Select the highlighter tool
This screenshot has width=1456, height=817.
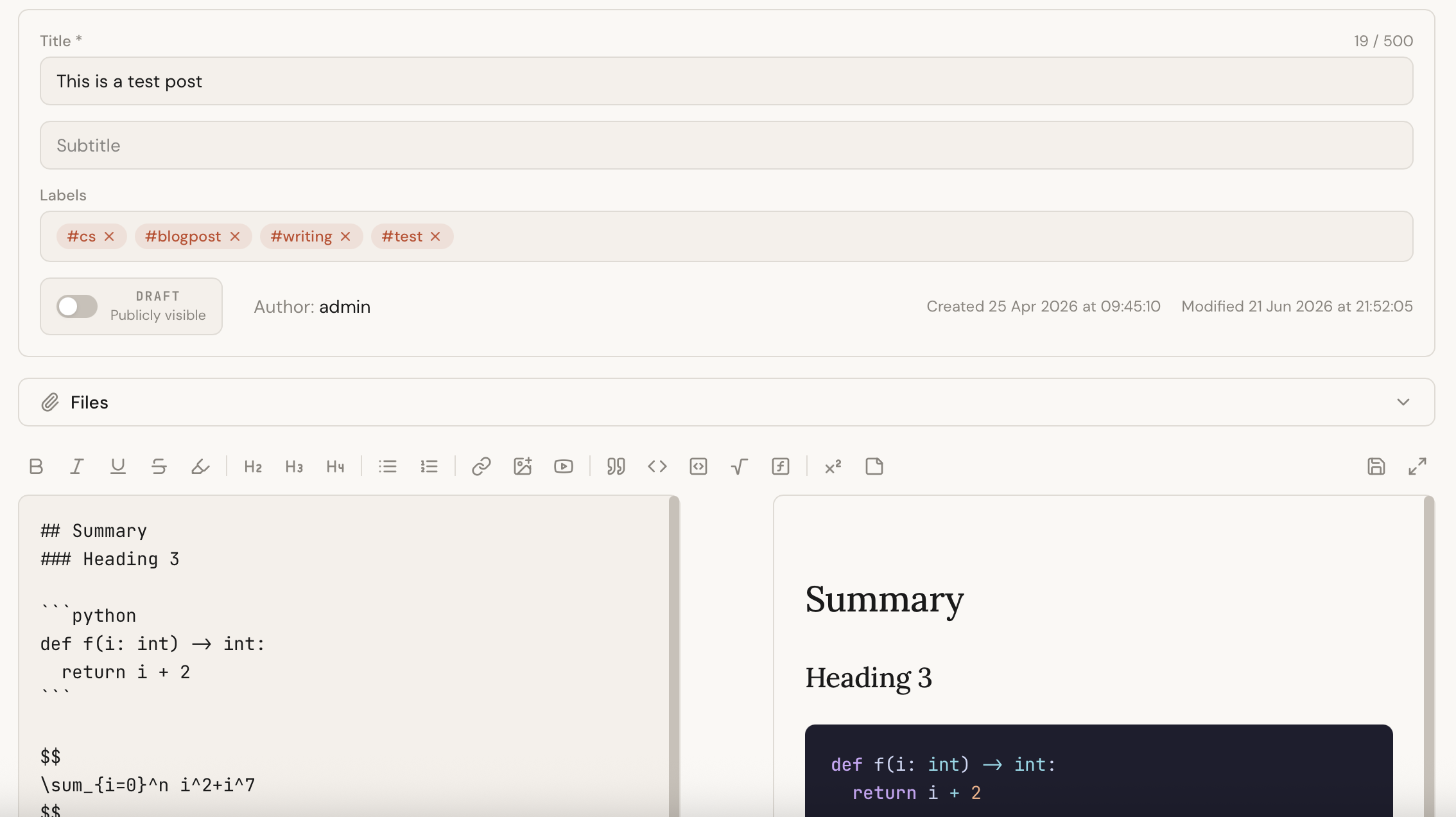click(x=200, y=466)
